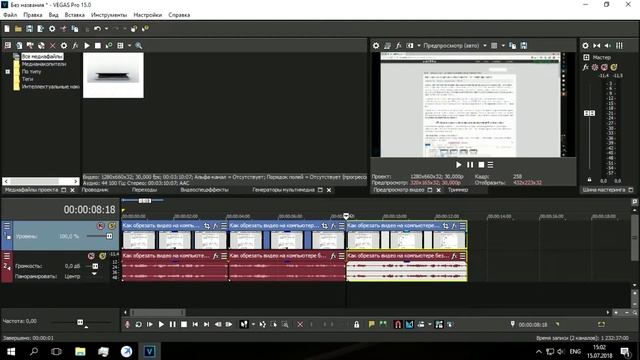
Task: Select Все медиафайлы in media tree
Action: 42,56
